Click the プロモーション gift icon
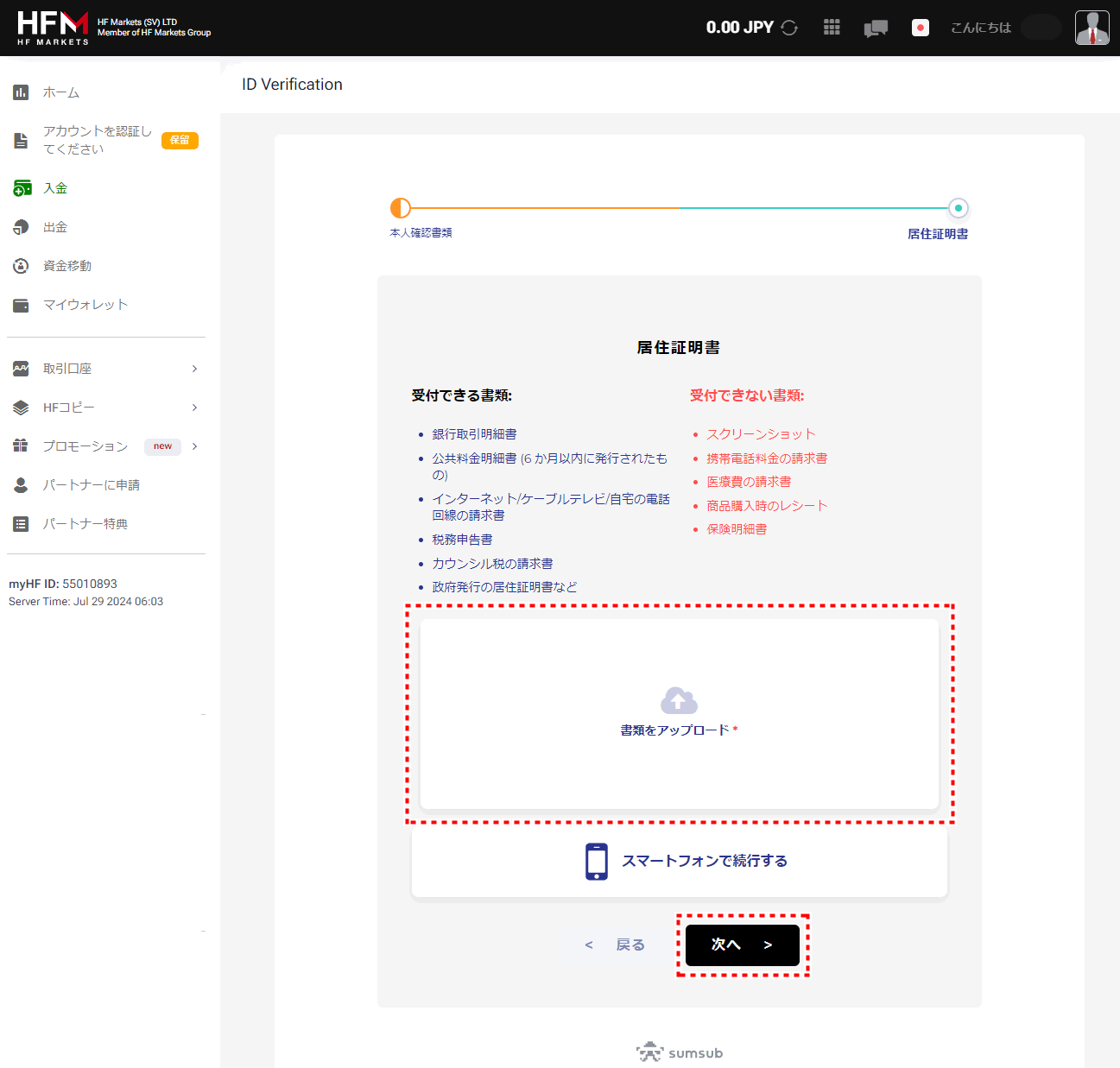Image resolution: width=1120 pixels, height=1068 pixels. click(x=21, y=446)
